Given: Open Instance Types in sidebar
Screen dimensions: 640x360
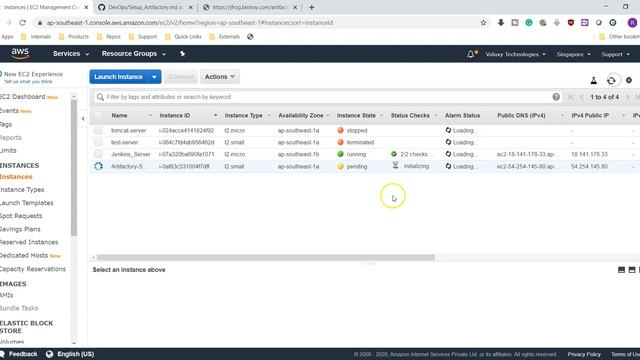Looking at the screenshot, I should click(x=22, y=190).
